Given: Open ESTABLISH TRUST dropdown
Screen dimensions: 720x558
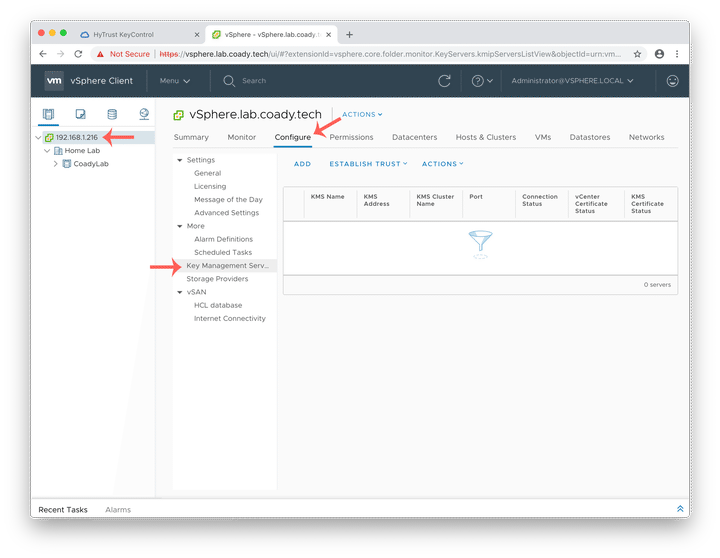Looking at the screenshot, I should coord(368,163).
